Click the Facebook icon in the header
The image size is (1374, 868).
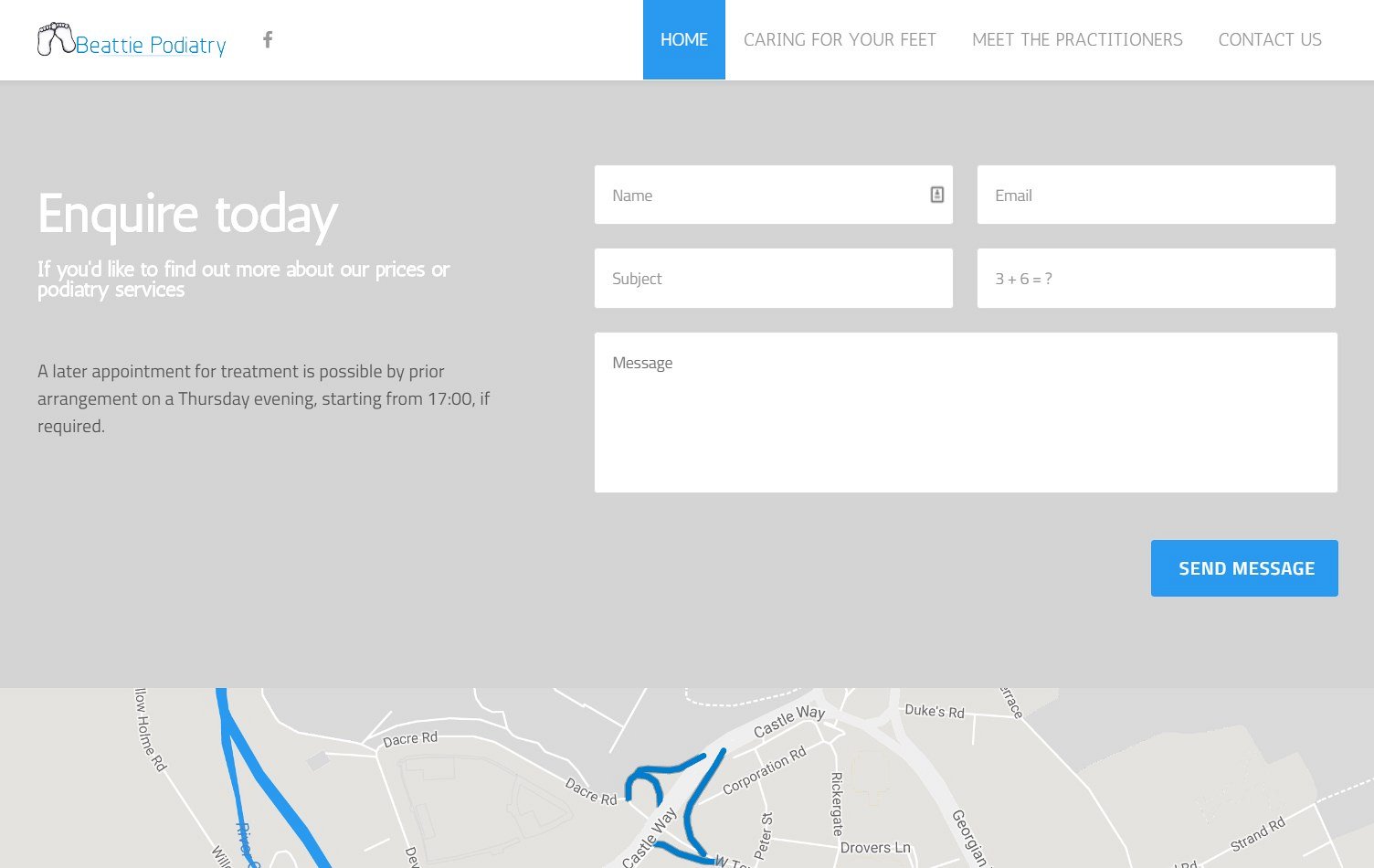(268, 39)
